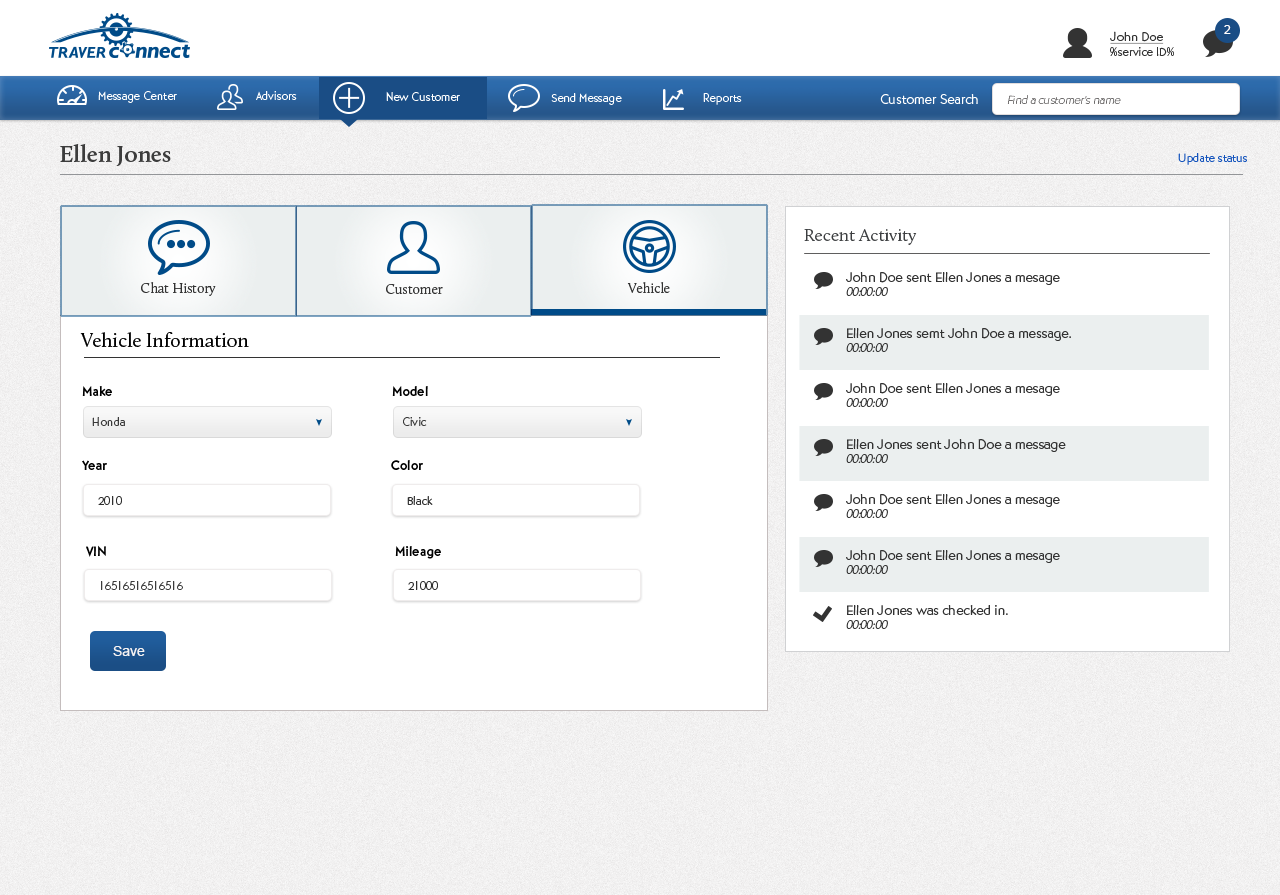This screenshot has height=895, width=1280.
Task: Click the Customer Search input field
Action: pyautogui.click(x=1116, y=99)
